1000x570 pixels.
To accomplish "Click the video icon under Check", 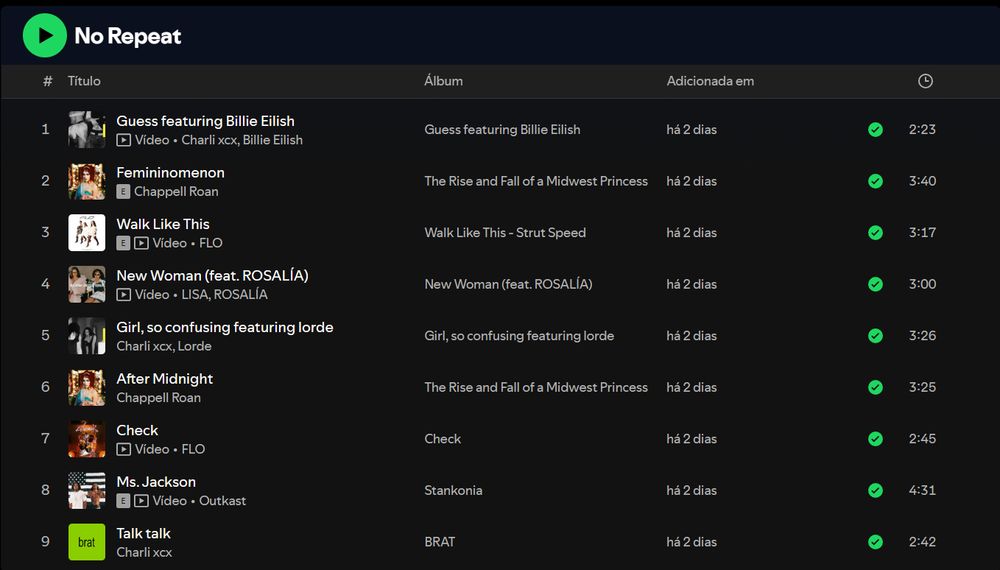I will 124,449.
